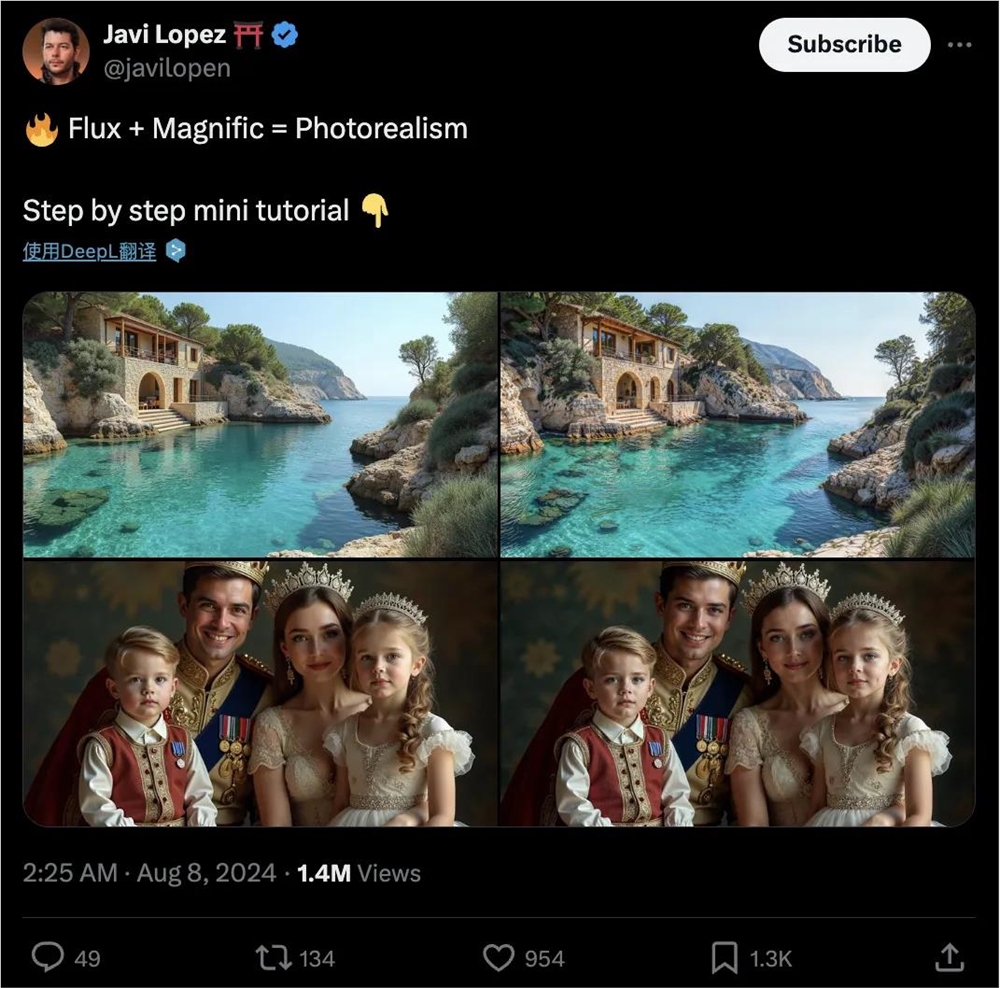Click the 1.4M Views count
Viewport: 1000px width, 988px height.
pos(359,873)
